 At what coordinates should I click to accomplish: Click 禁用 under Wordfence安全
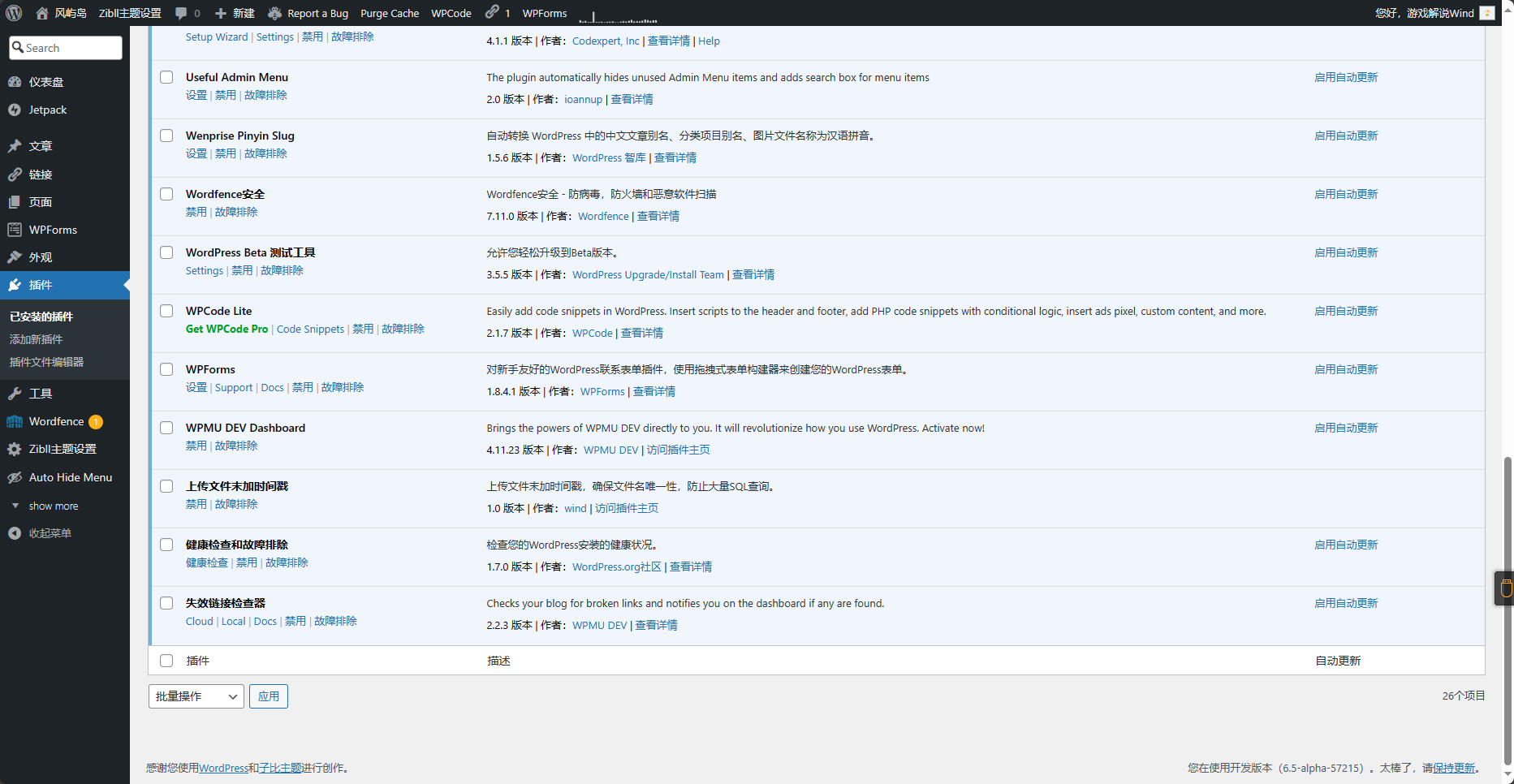pos(196,212)
